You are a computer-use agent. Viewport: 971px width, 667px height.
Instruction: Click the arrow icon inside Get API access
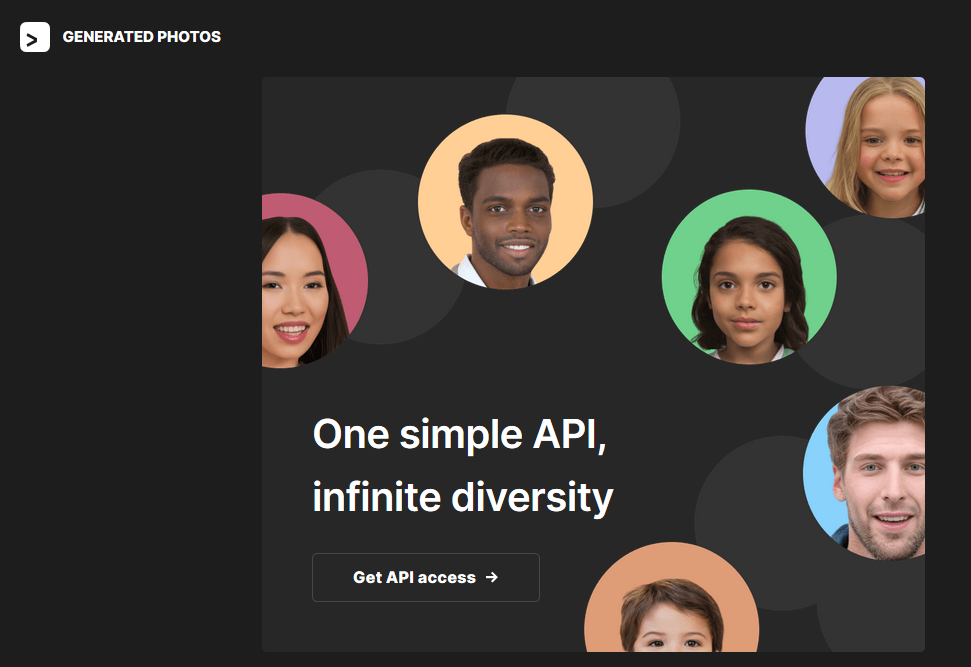[492, 577]
